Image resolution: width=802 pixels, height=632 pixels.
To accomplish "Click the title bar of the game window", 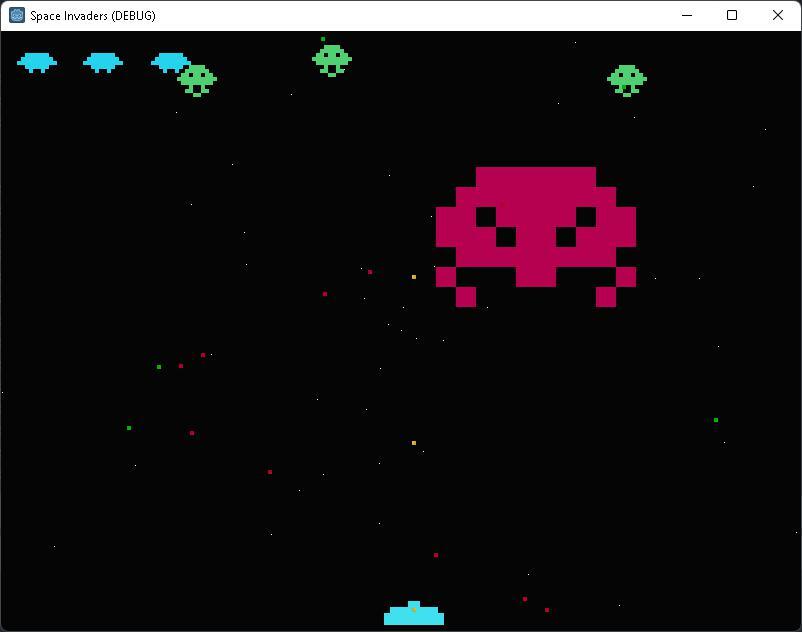I will coord(400,15).
